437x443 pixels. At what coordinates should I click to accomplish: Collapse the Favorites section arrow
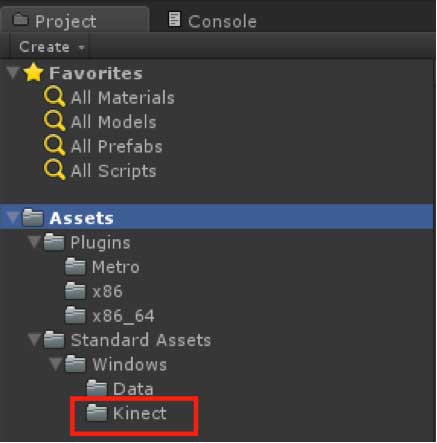(13, 73)
